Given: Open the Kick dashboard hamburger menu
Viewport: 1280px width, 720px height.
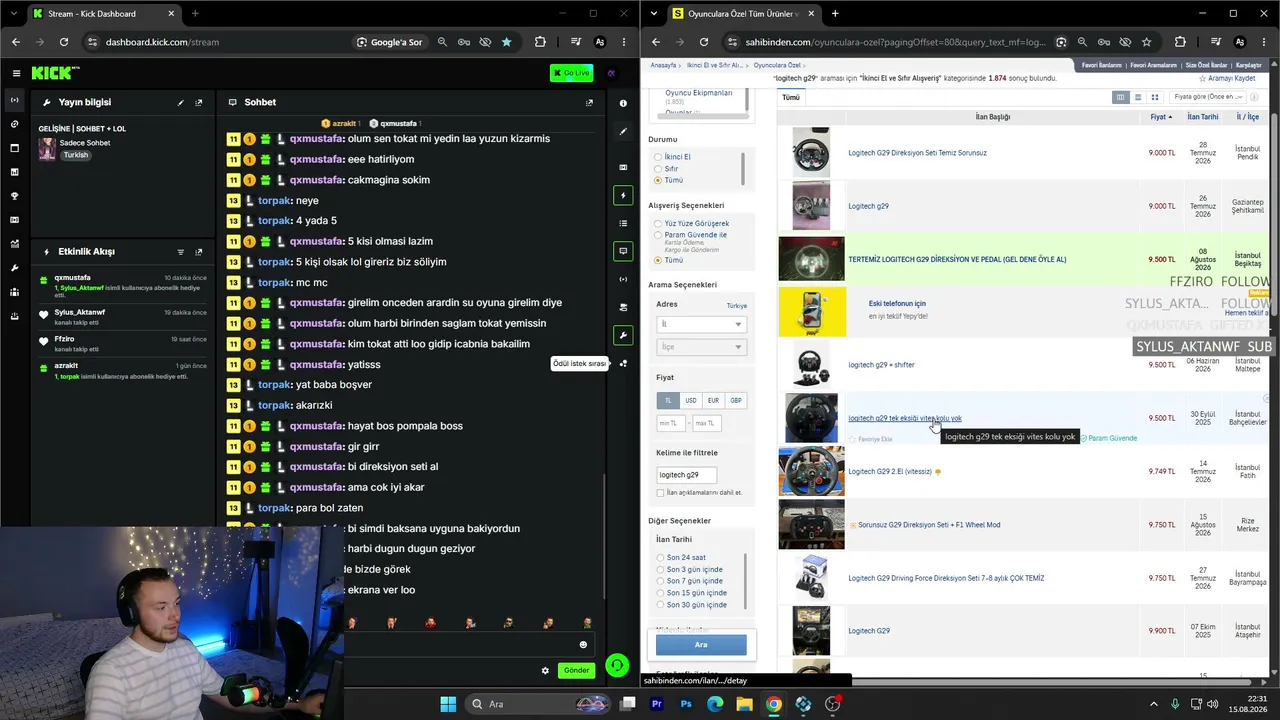Looking at the screenshot, I should point(16,73).
